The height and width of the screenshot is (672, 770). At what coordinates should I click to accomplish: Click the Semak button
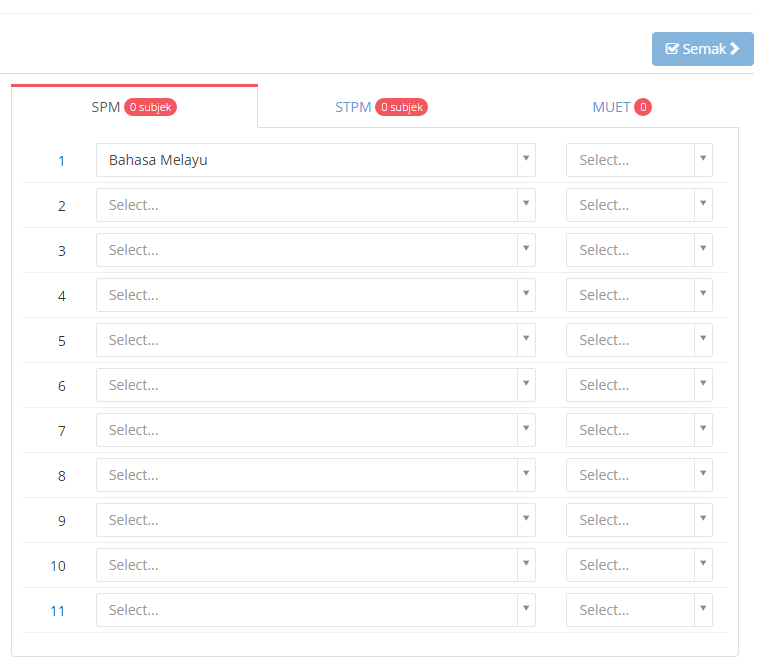pyautogui.click(x=702, y=49)
